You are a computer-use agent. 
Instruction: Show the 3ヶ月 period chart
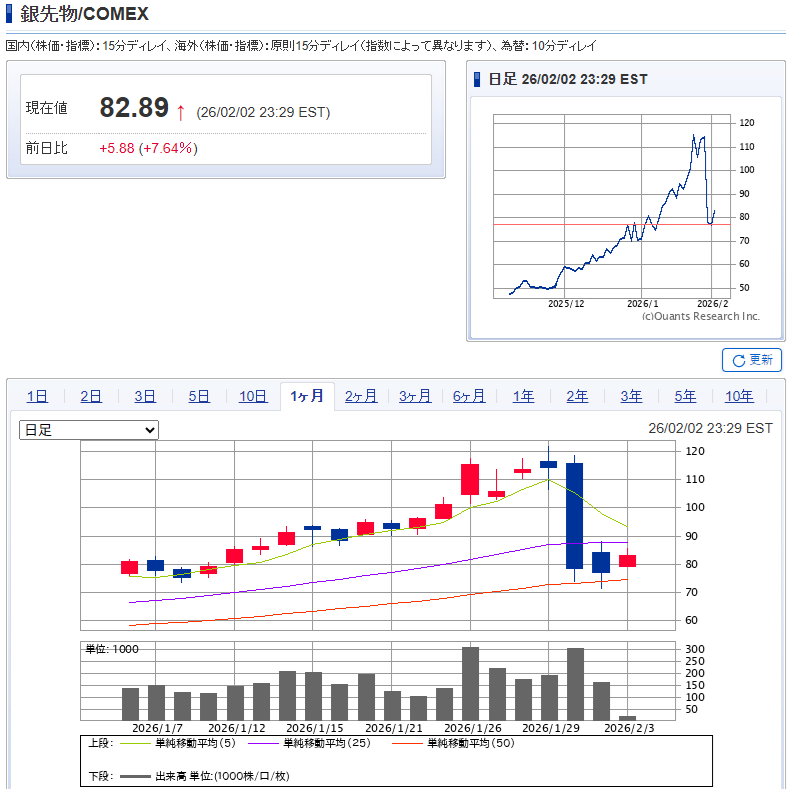pyautogui.click(x=415, y=396)
